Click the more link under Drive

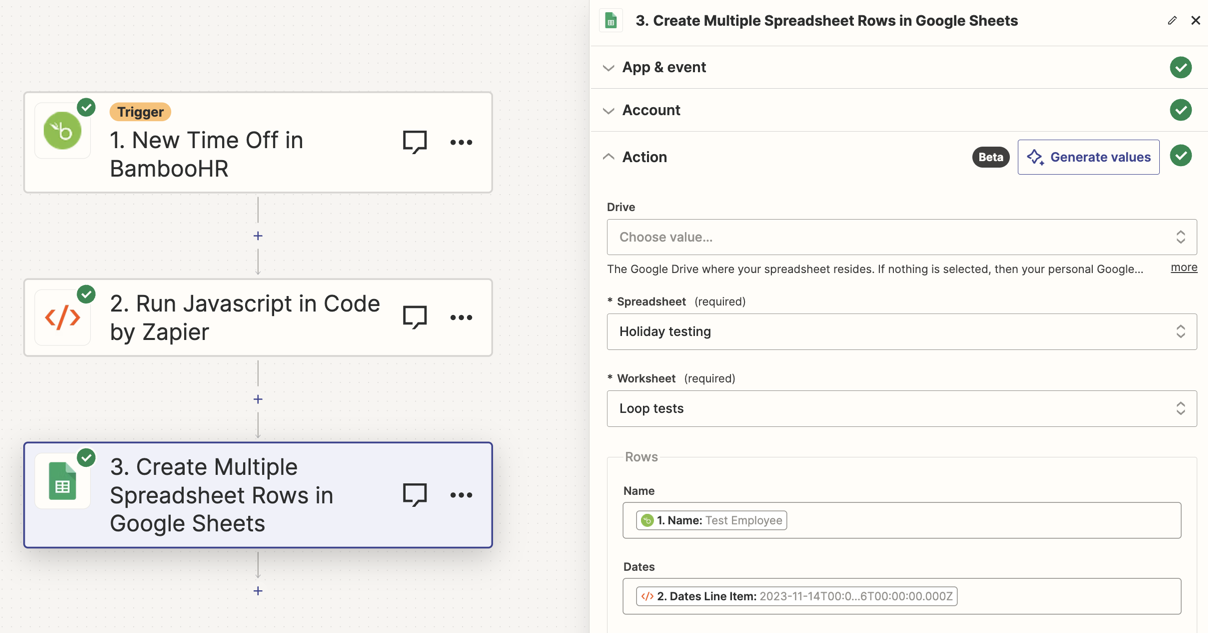[1184, 268]
